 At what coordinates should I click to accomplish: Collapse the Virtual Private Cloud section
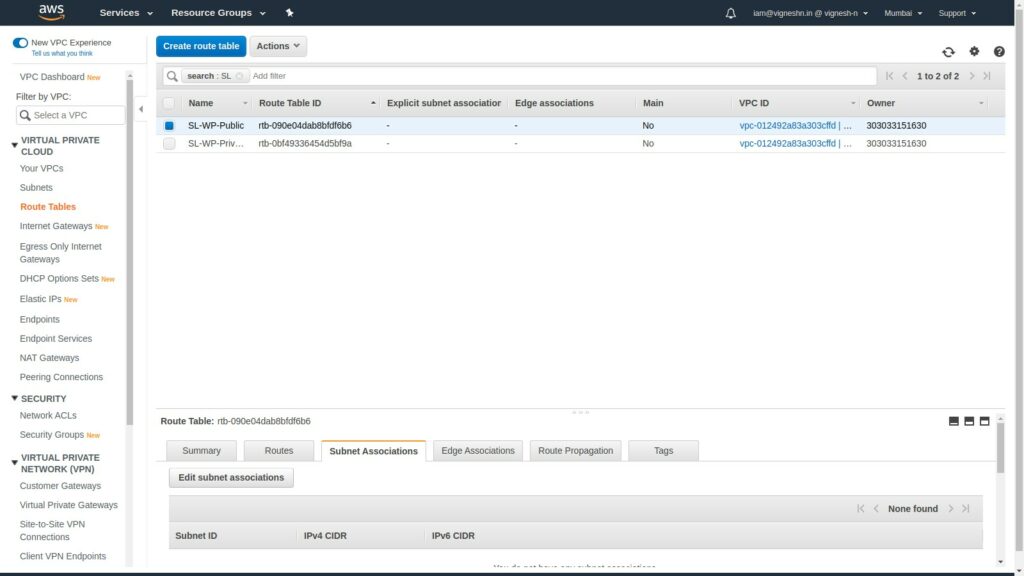coord(14,146)
